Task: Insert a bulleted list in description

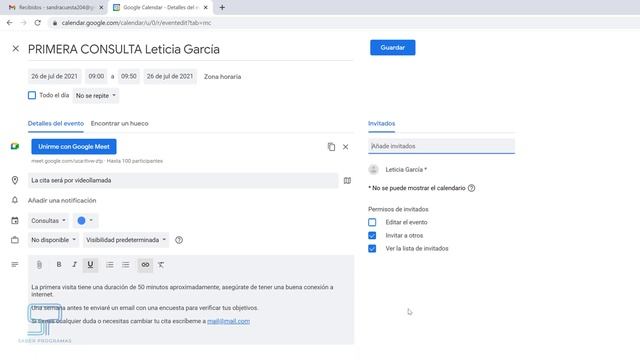Action: 126,265
